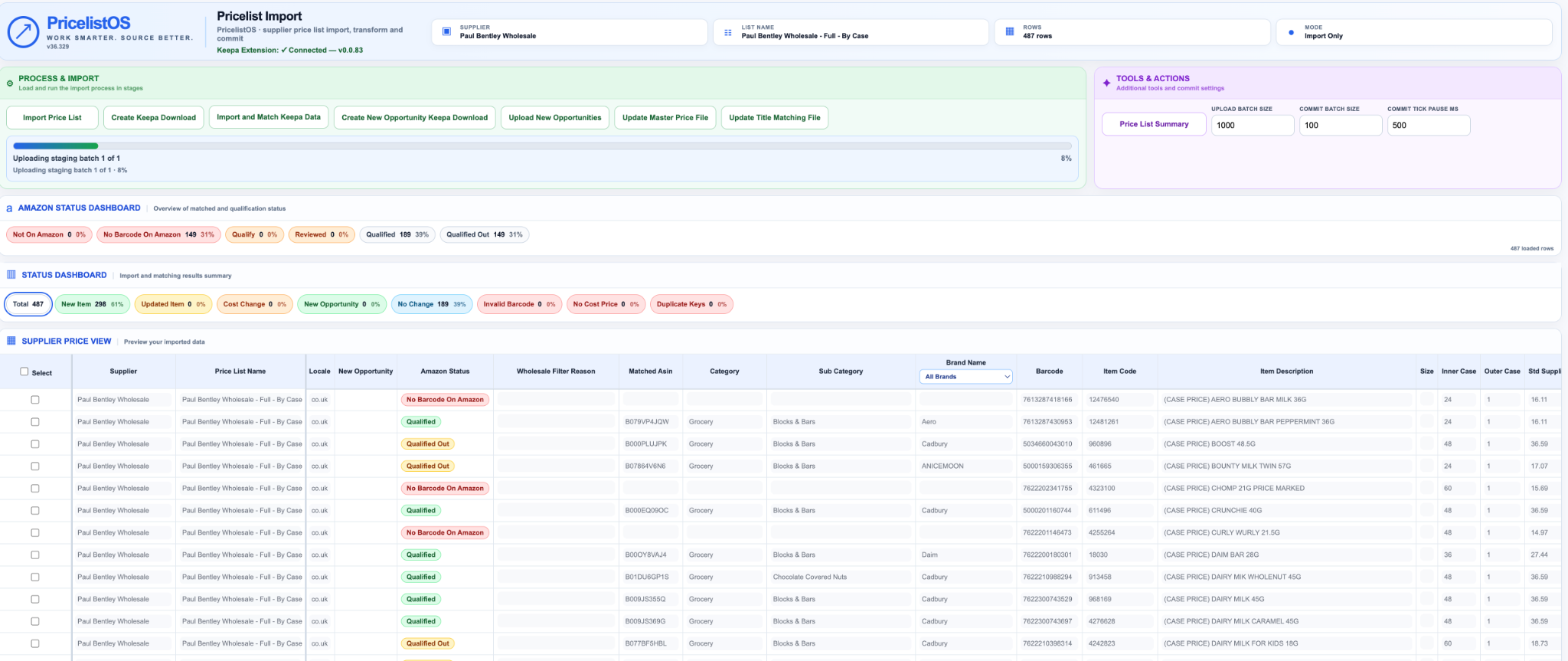Click the Item Description column header
Image resolution: width=1568 pixels, height=661 pixels.
point(1286,371)
